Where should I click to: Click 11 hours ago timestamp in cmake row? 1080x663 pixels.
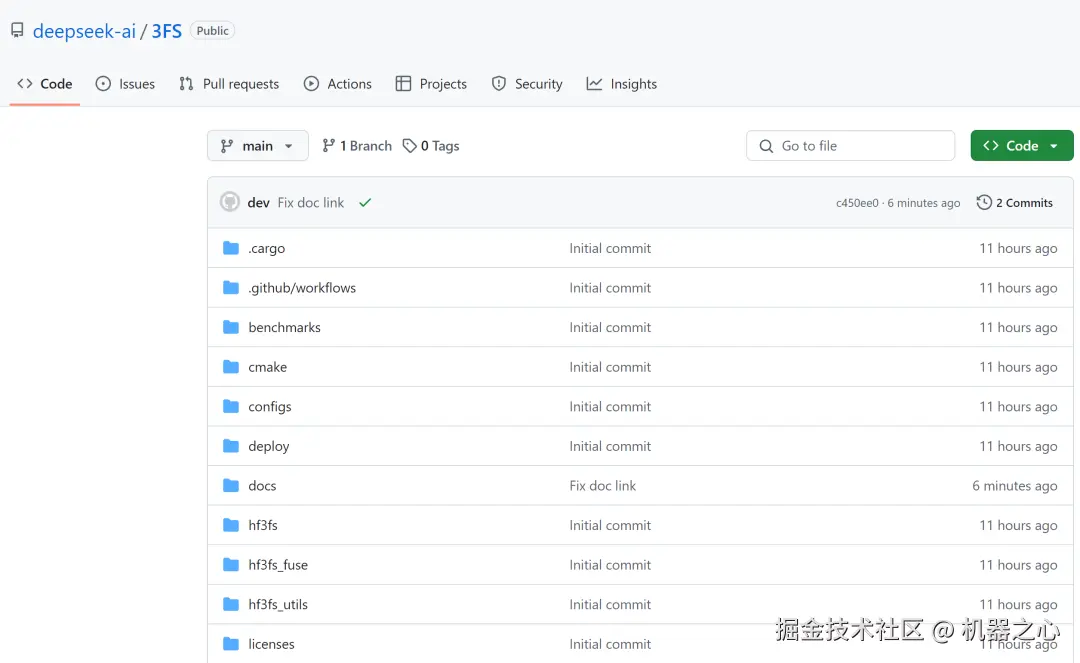point(1019,367)
